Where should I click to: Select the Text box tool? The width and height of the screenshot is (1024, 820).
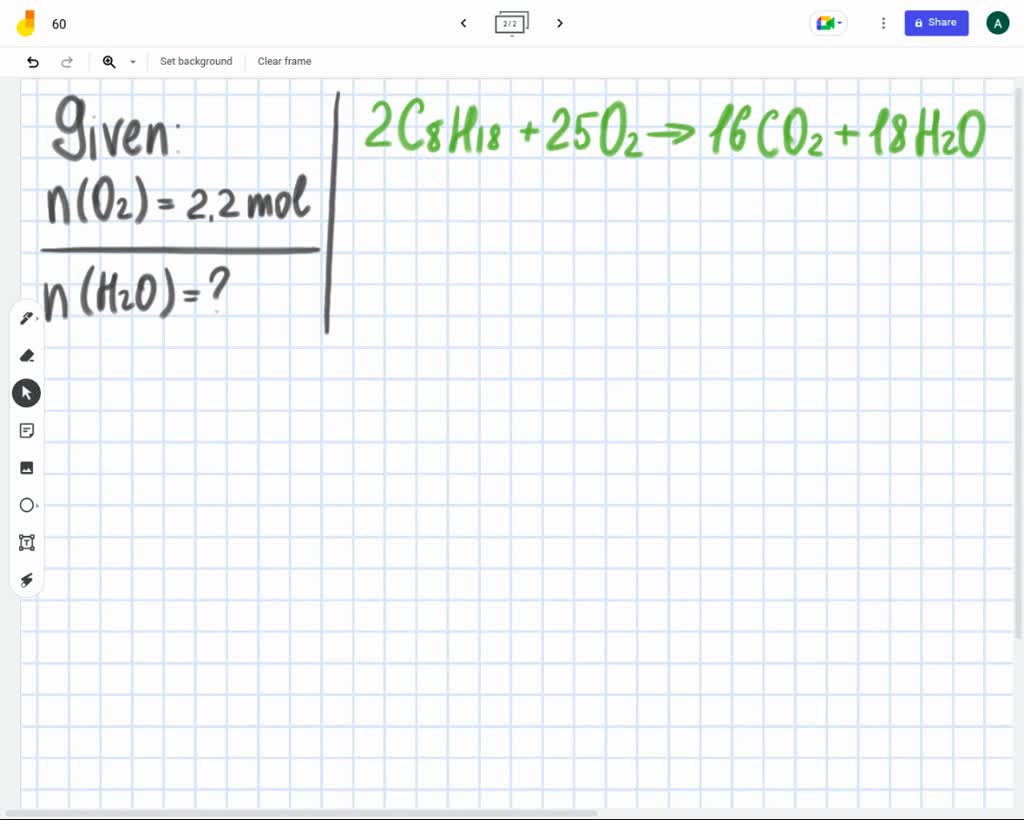26,542
